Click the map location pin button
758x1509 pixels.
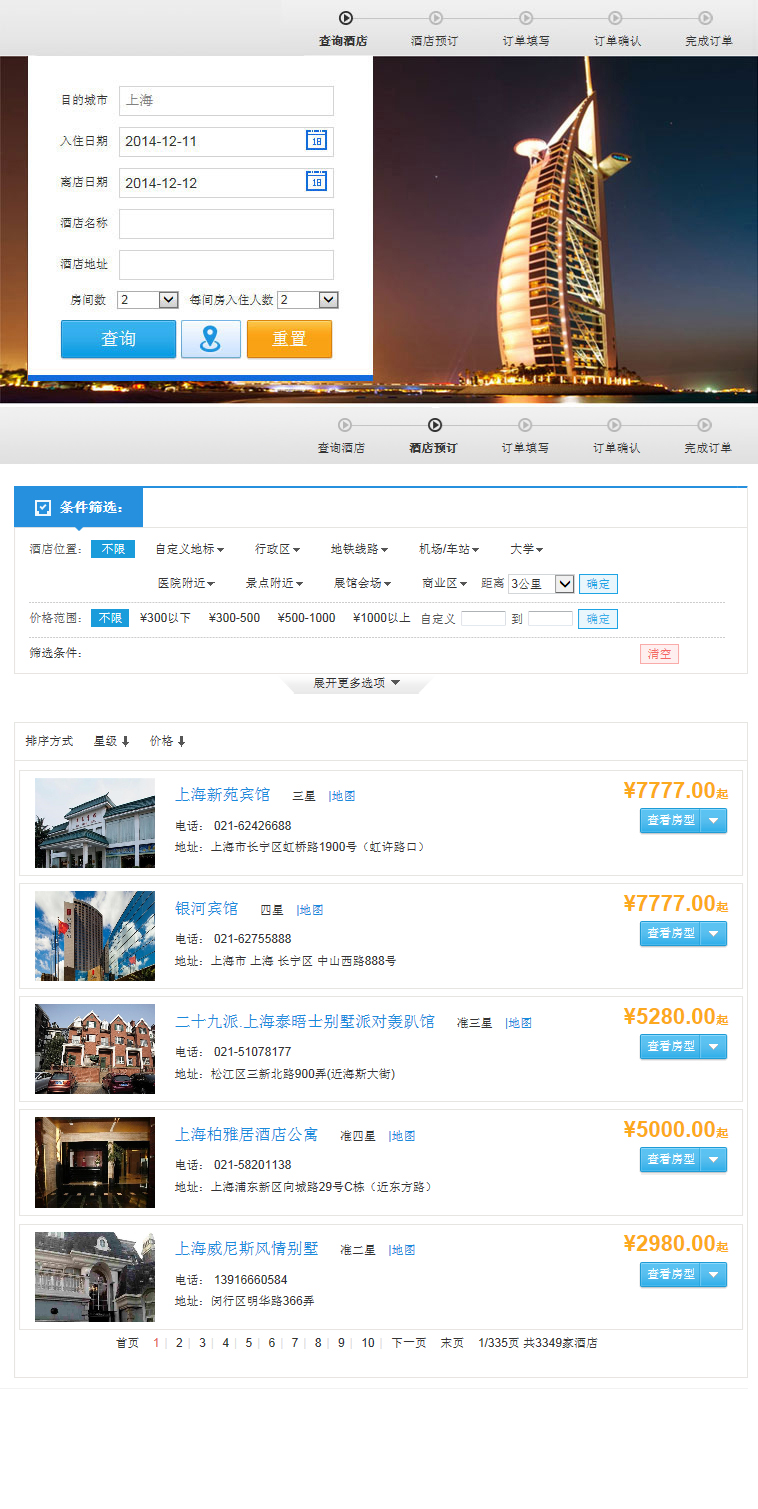pos(210,339)
